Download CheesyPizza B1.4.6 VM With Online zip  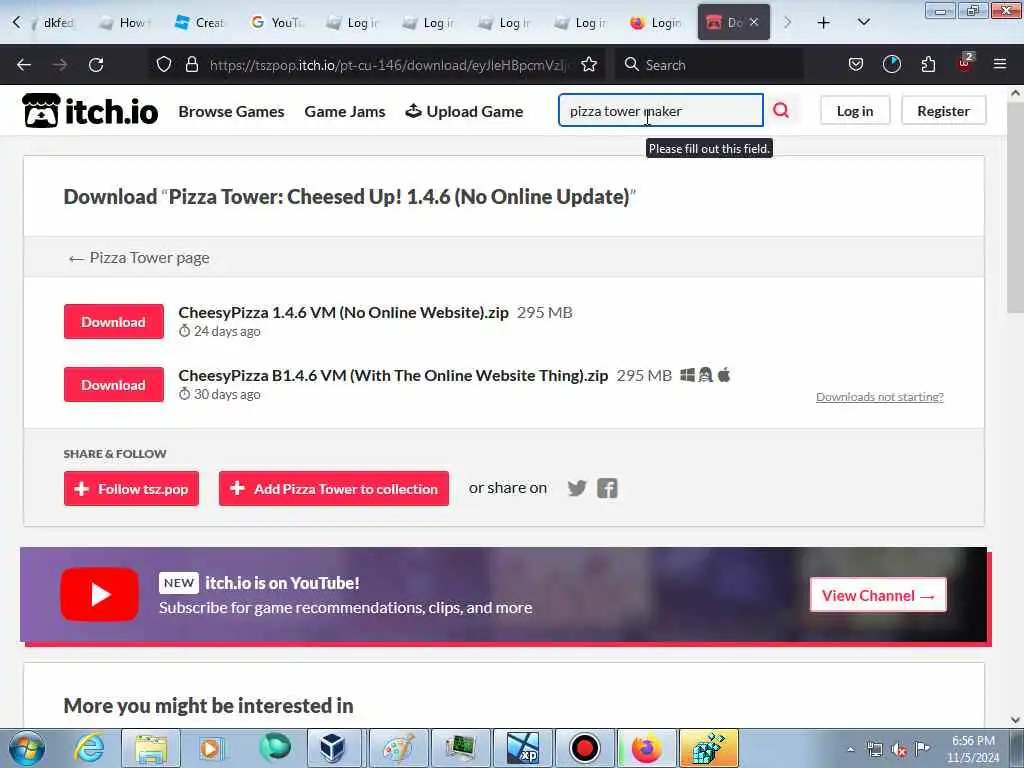click(114, 385)
